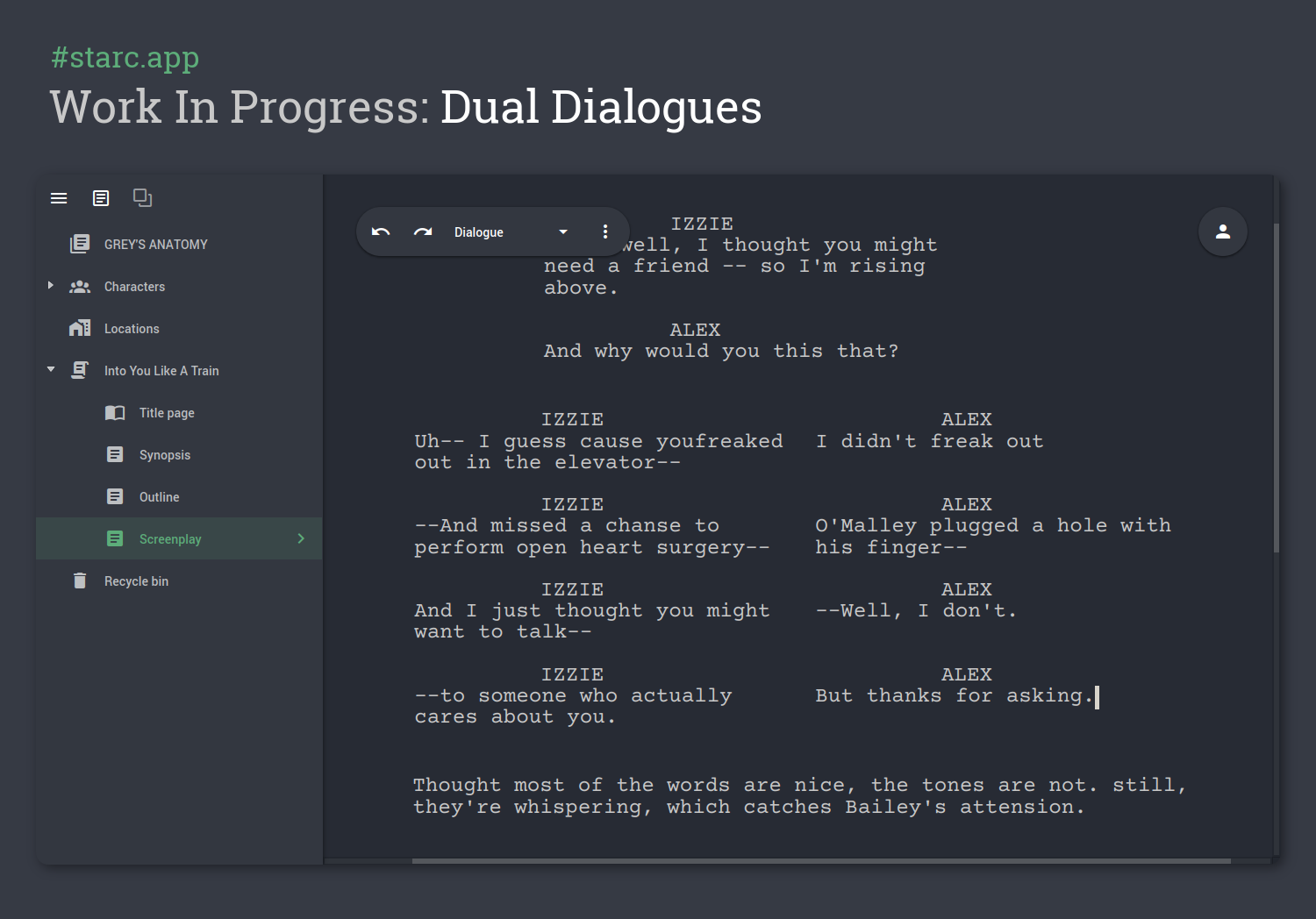Click the Into You Like A Train script icon
Image resolution: width=1316 pixels, height=919 pixels.
tap(80, 370)
